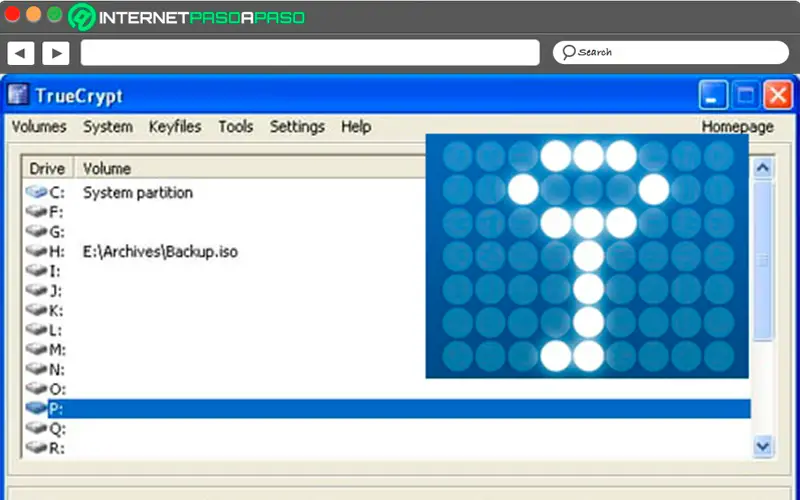Image resolution: width=800 pixels, height=500 pixels.
Task: Click the TrueCrypt title bar icon
Action: [x=18, y=94]
